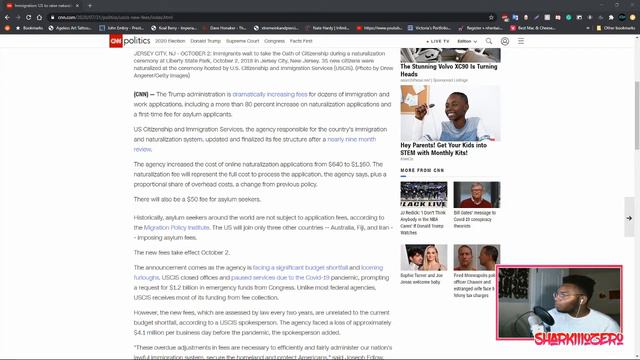Click the page vertical scrollbar
Viewport: 640px width, 360px height.
(637, 116)
